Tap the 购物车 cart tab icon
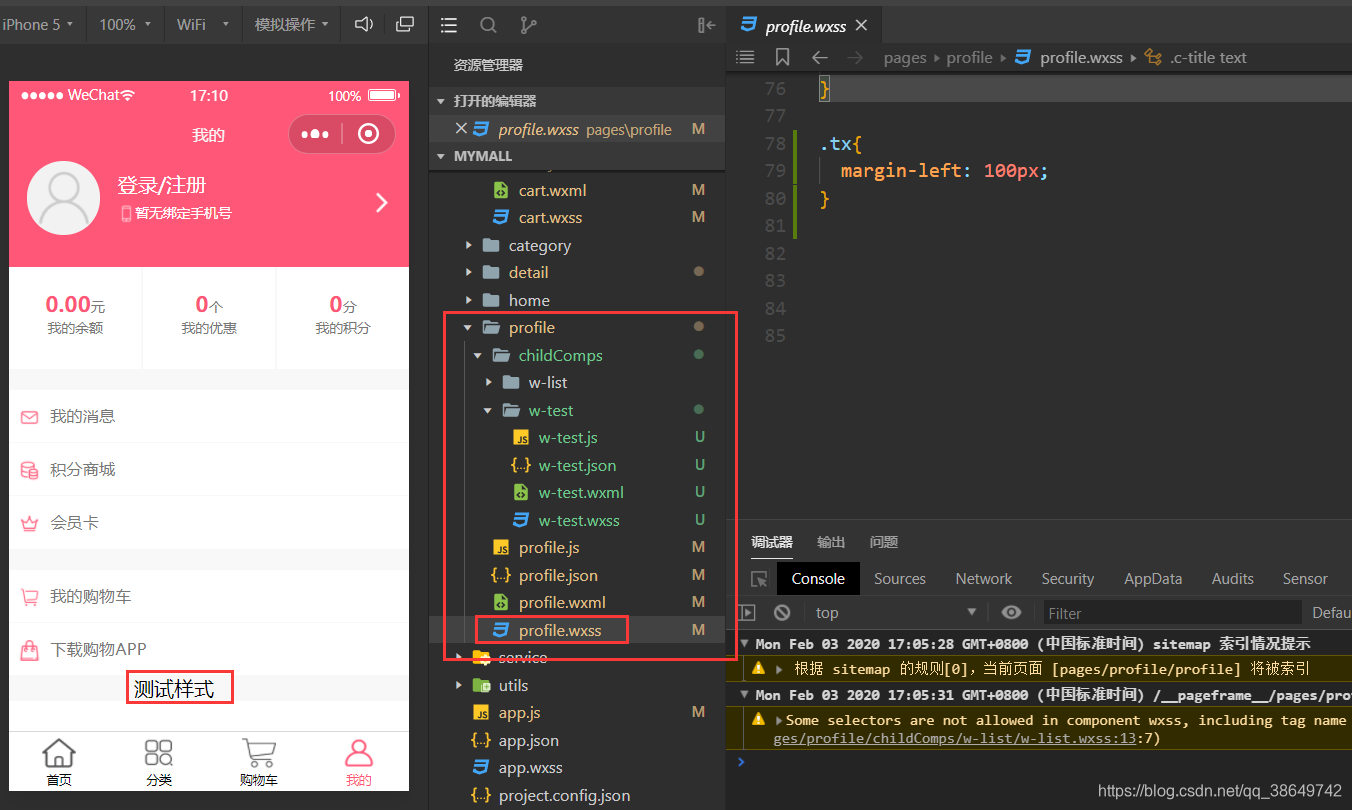1352x810 pixels. 259,753
